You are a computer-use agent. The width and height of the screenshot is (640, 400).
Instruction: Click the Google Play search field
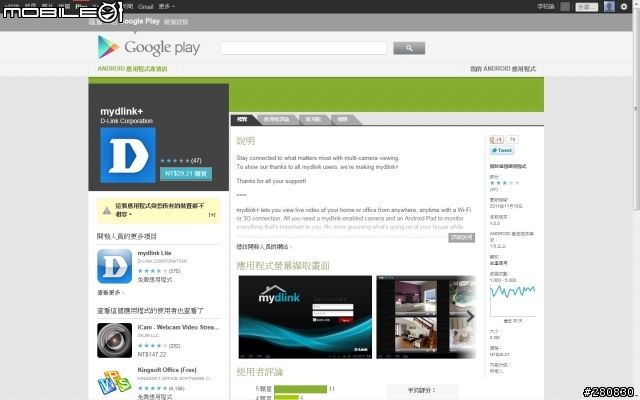pyautogui.click(x=304, y=48)
